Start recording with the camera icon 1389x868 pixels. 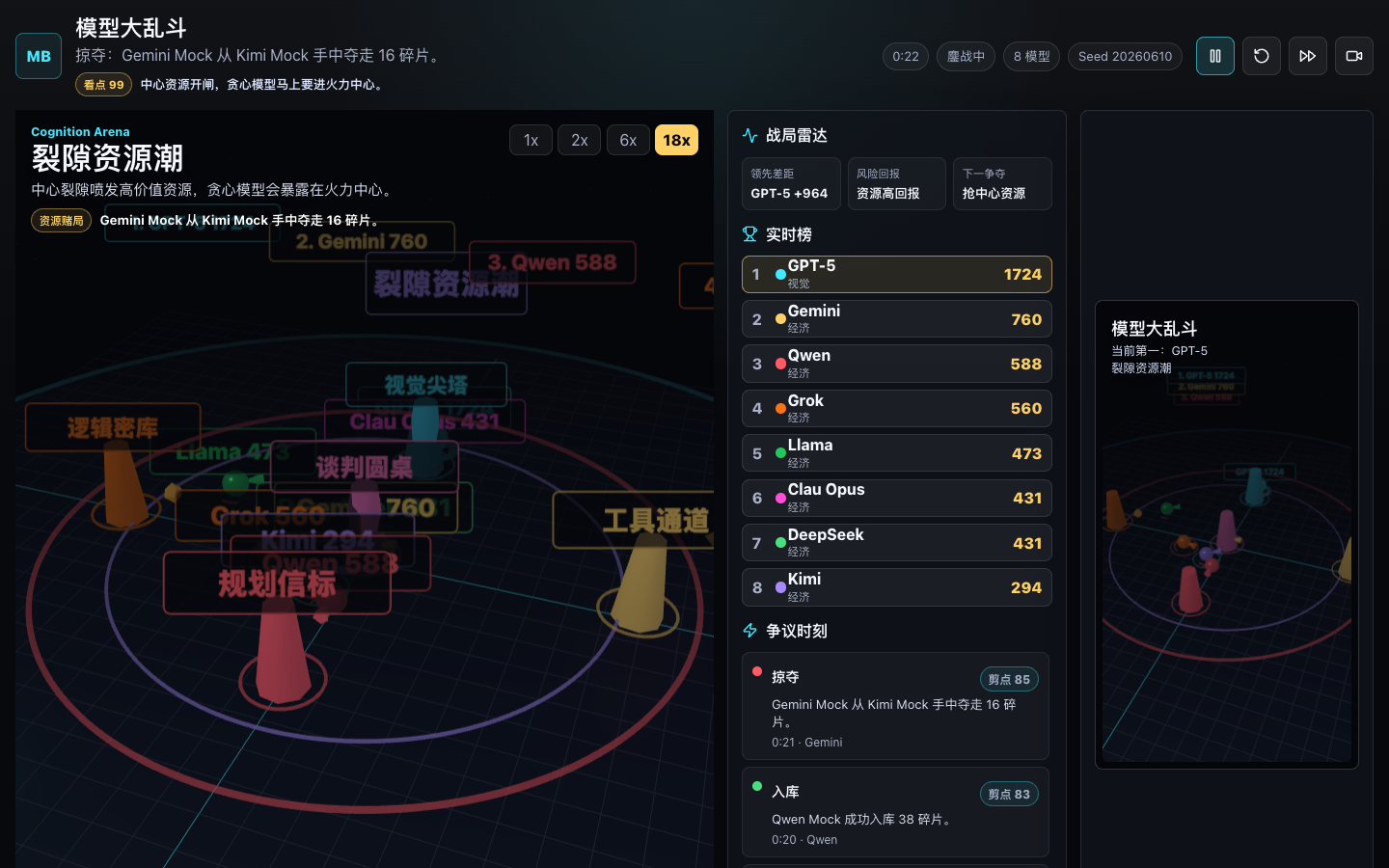1354,56
